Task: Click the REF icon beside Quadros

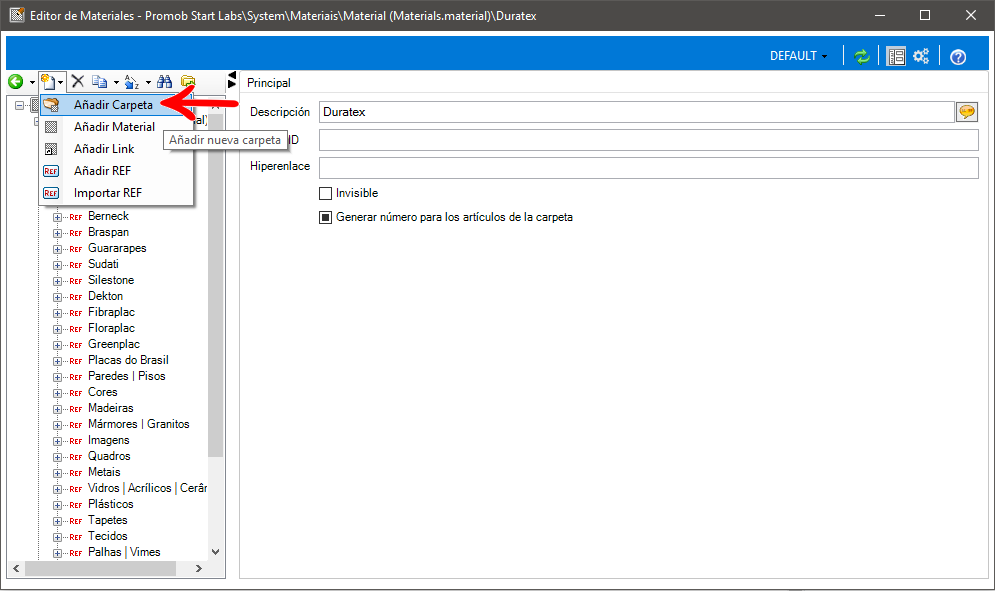Action: coord(76,457)
